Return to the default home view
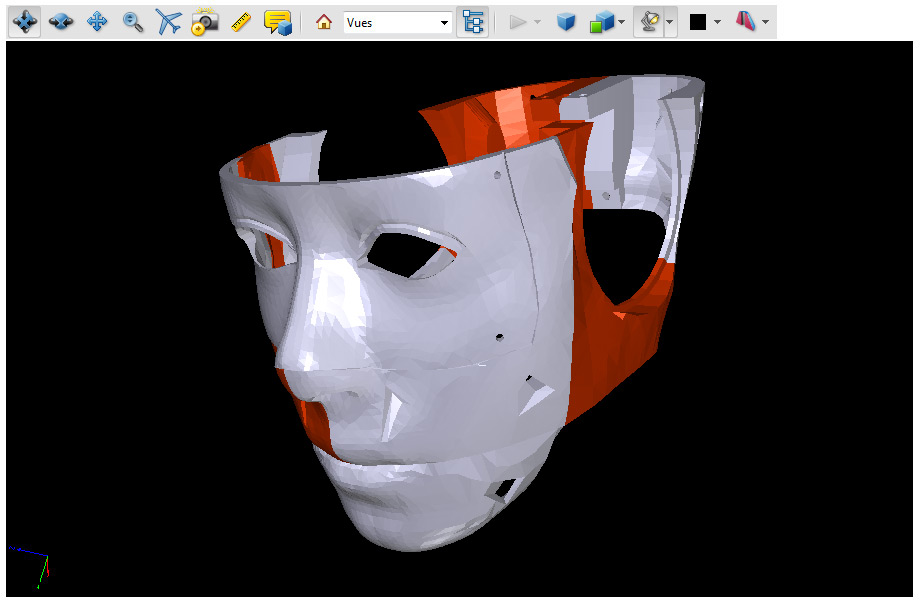Image resolution: width=920 pixels, height=605 pixels. tap(323, 22)
